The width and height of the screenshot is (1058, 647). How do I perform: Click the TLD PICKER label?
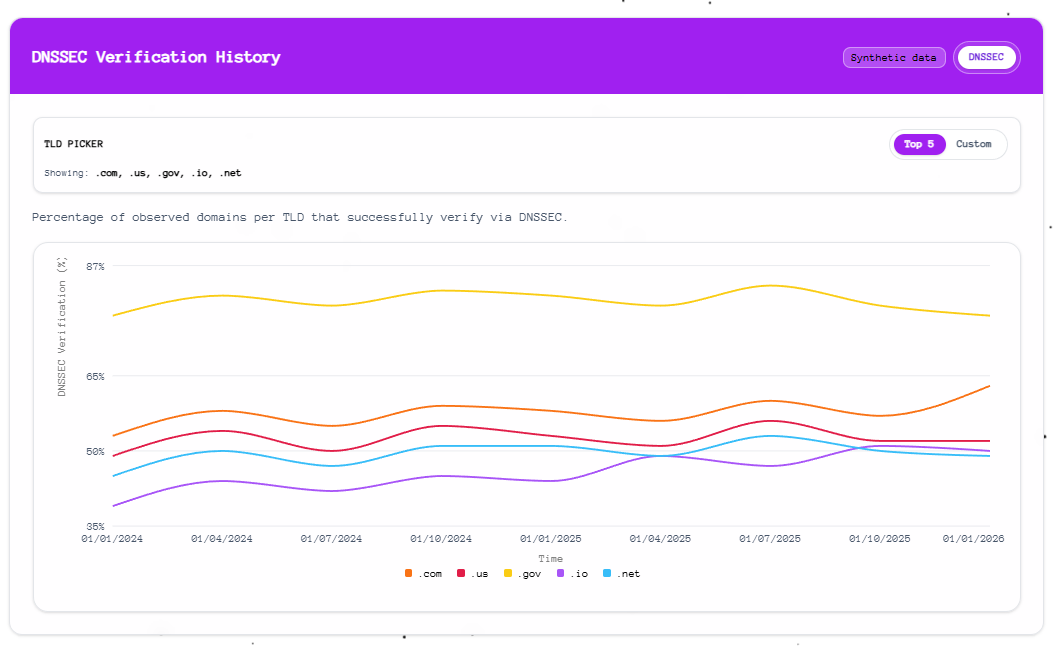(x=73, y=144)
